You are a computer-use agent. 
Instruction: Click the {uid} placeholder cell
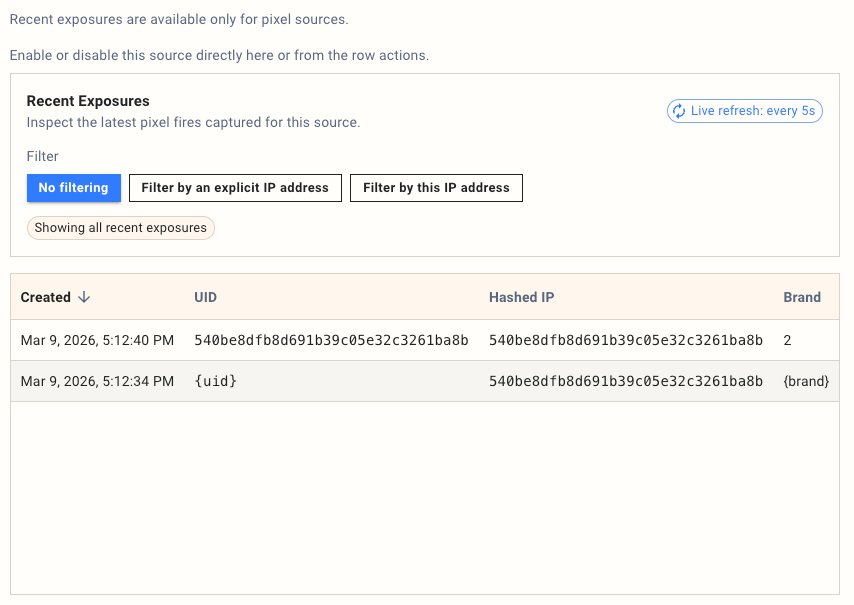[x=215, y=382]
